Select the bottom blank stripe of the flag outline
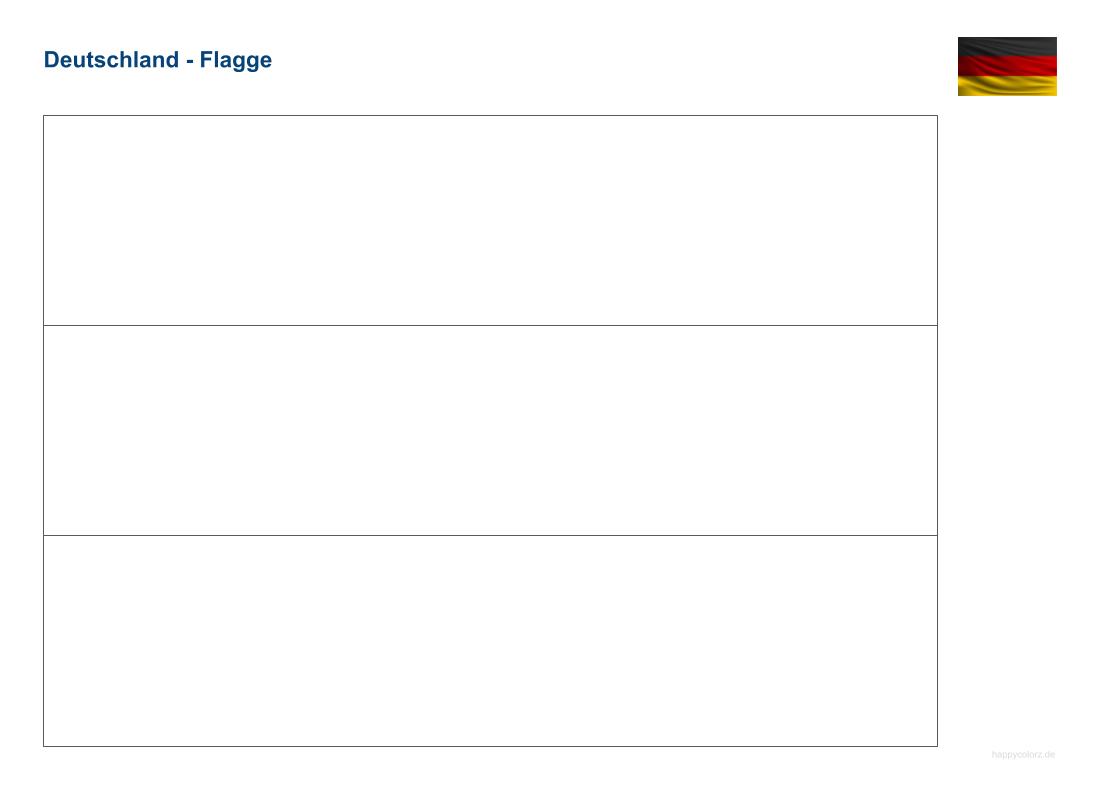Image resolution: width=1095 pixels, height=793 pixels. tap(490, 641)
